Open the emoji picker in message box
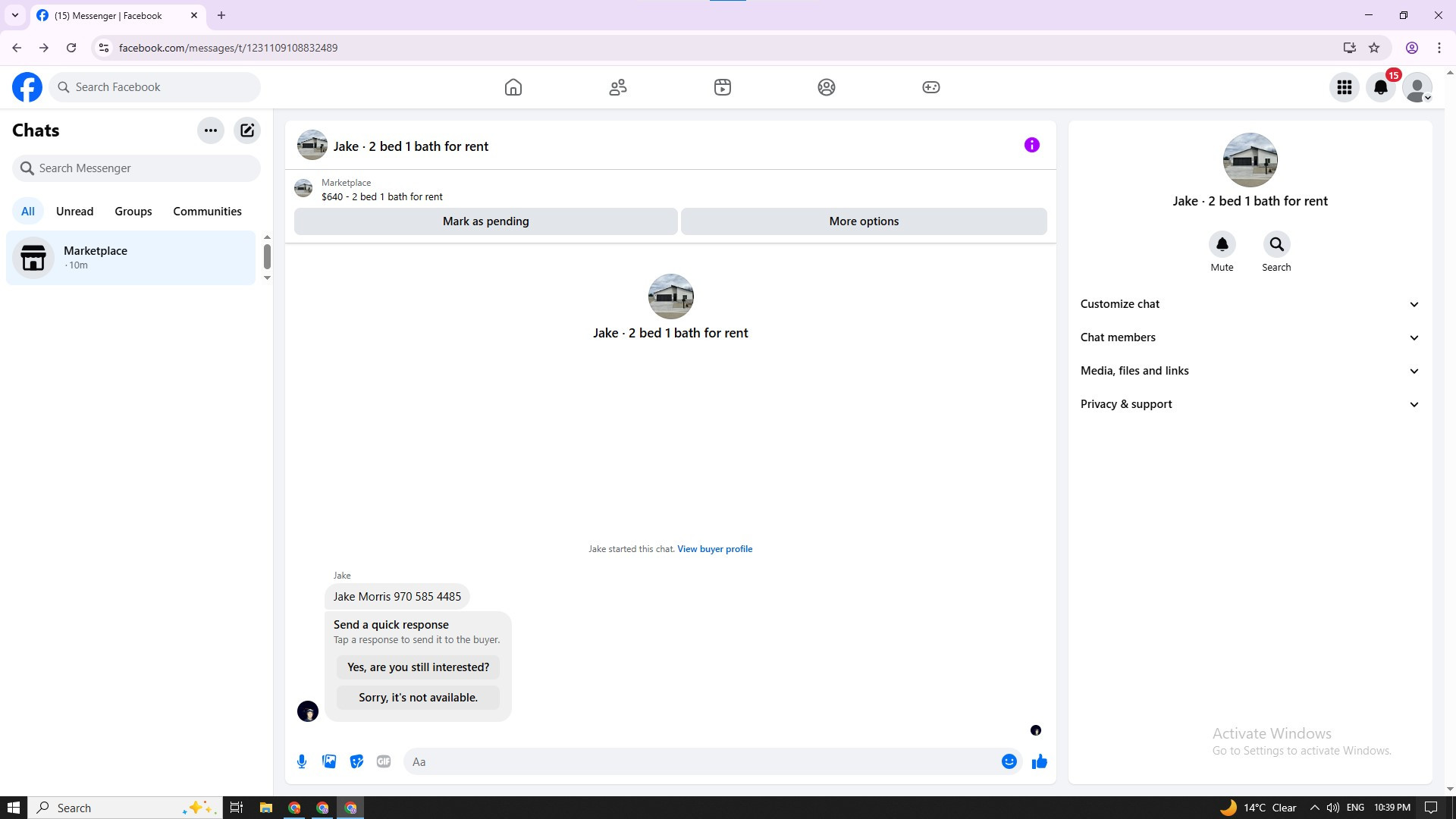1456x819 pixels. tap(1009, 761)
